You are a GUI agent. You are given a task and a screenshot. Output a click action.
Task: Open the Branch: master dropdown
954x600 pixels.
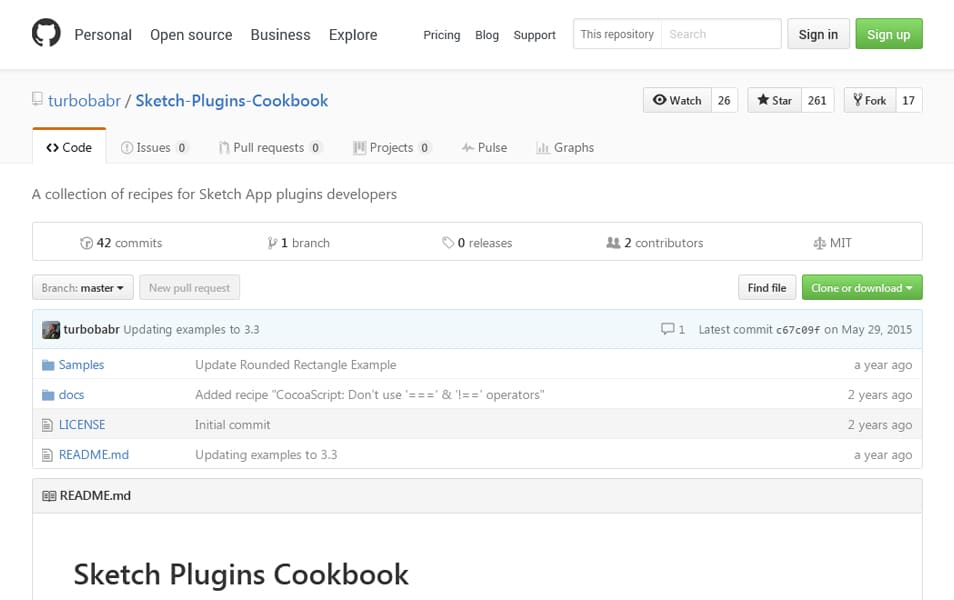82,287
